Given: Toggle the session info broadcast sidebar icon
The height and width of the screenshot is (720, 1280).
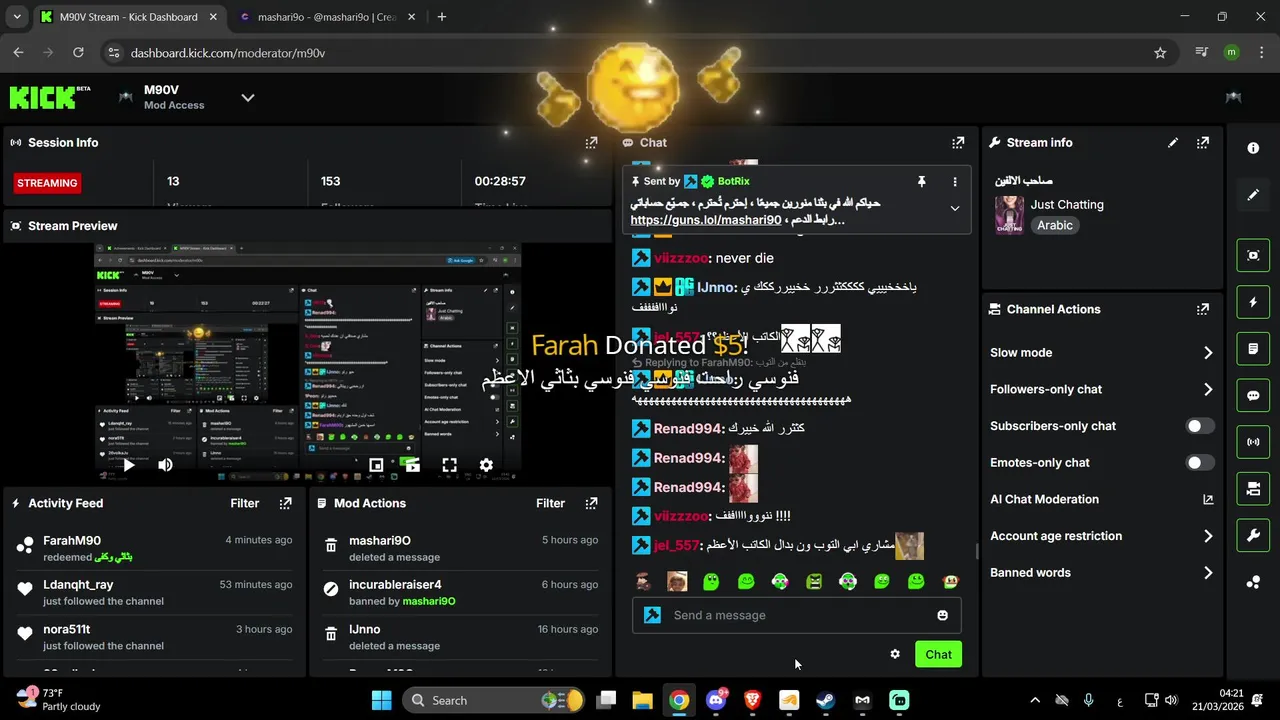Looking at the screenshot, I should click(1253, 442).
